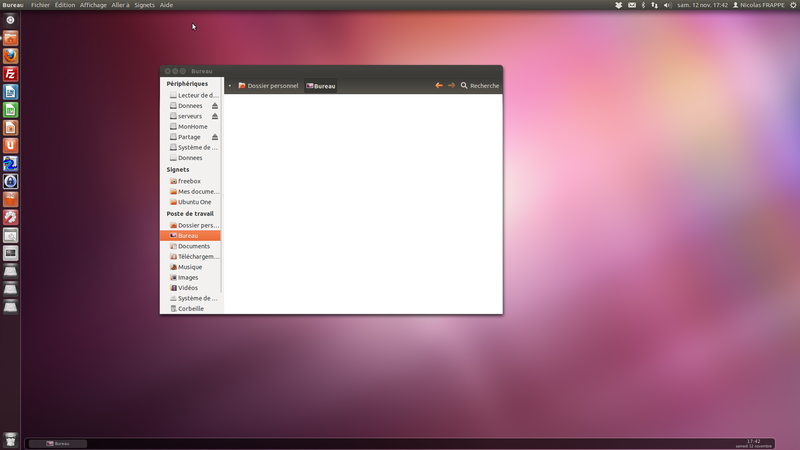The height and width of the screenshot is (450, 800).
Task: Open the Dash home launcher icon
Action: (10, 20)
